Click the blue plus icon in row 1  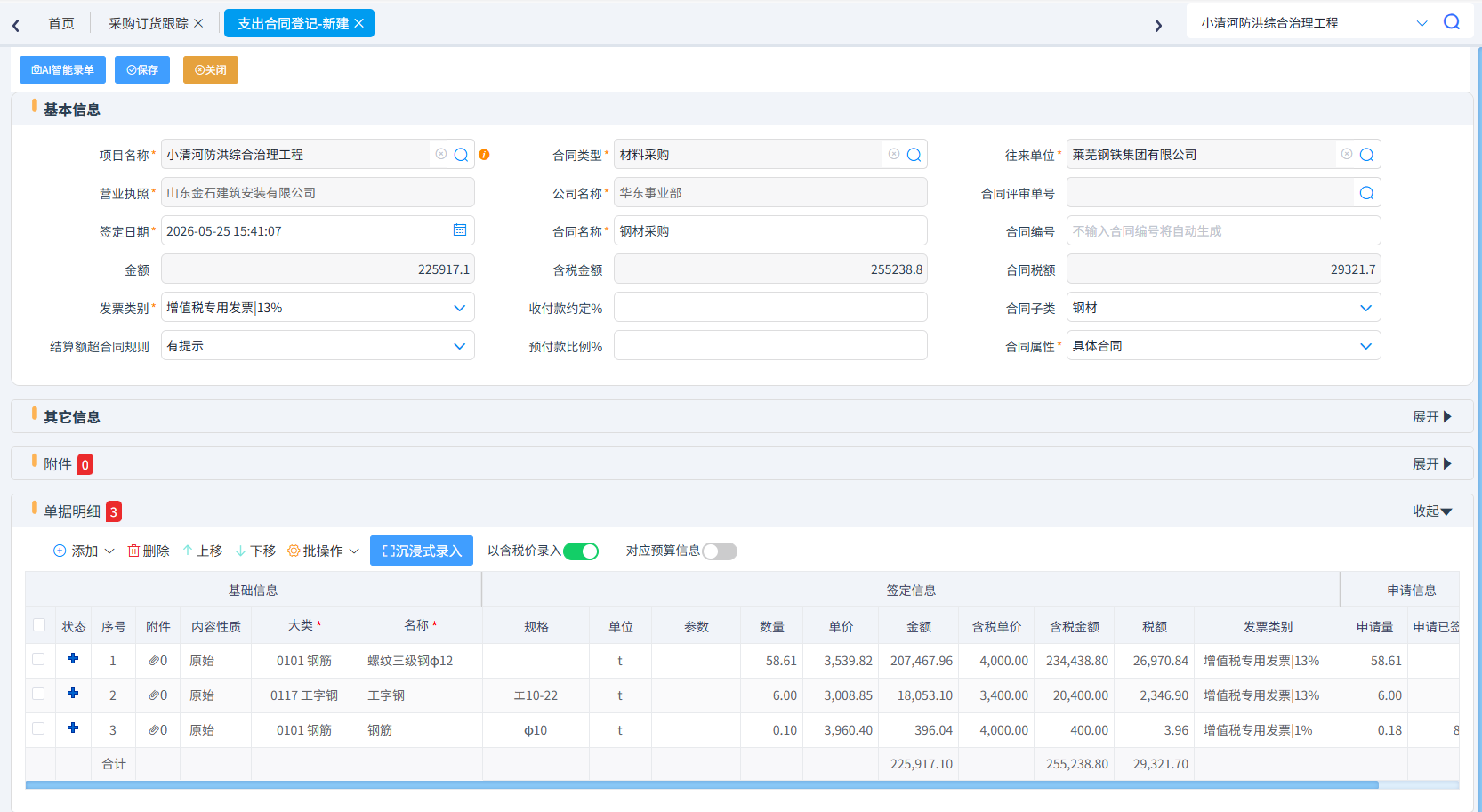(73, 659)
